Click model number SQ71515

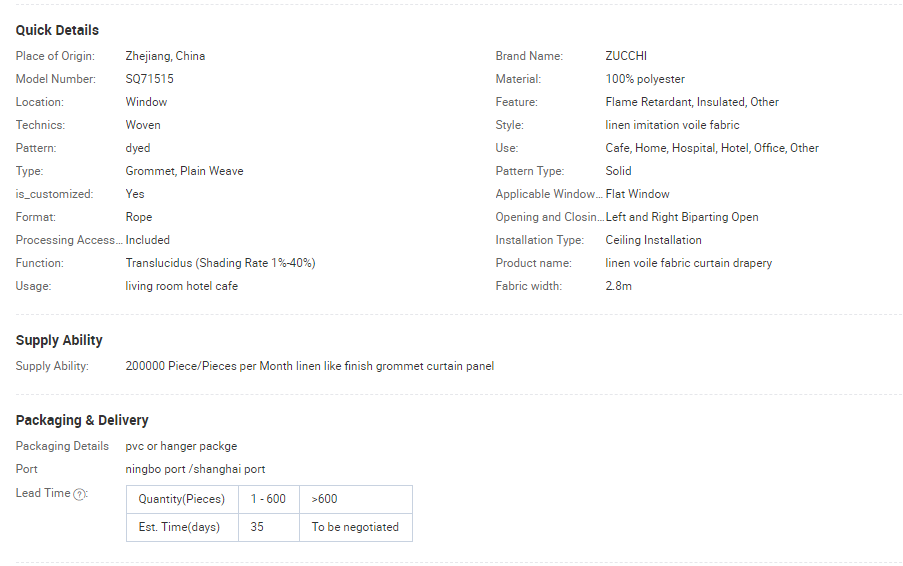click(x=150, y=79)
